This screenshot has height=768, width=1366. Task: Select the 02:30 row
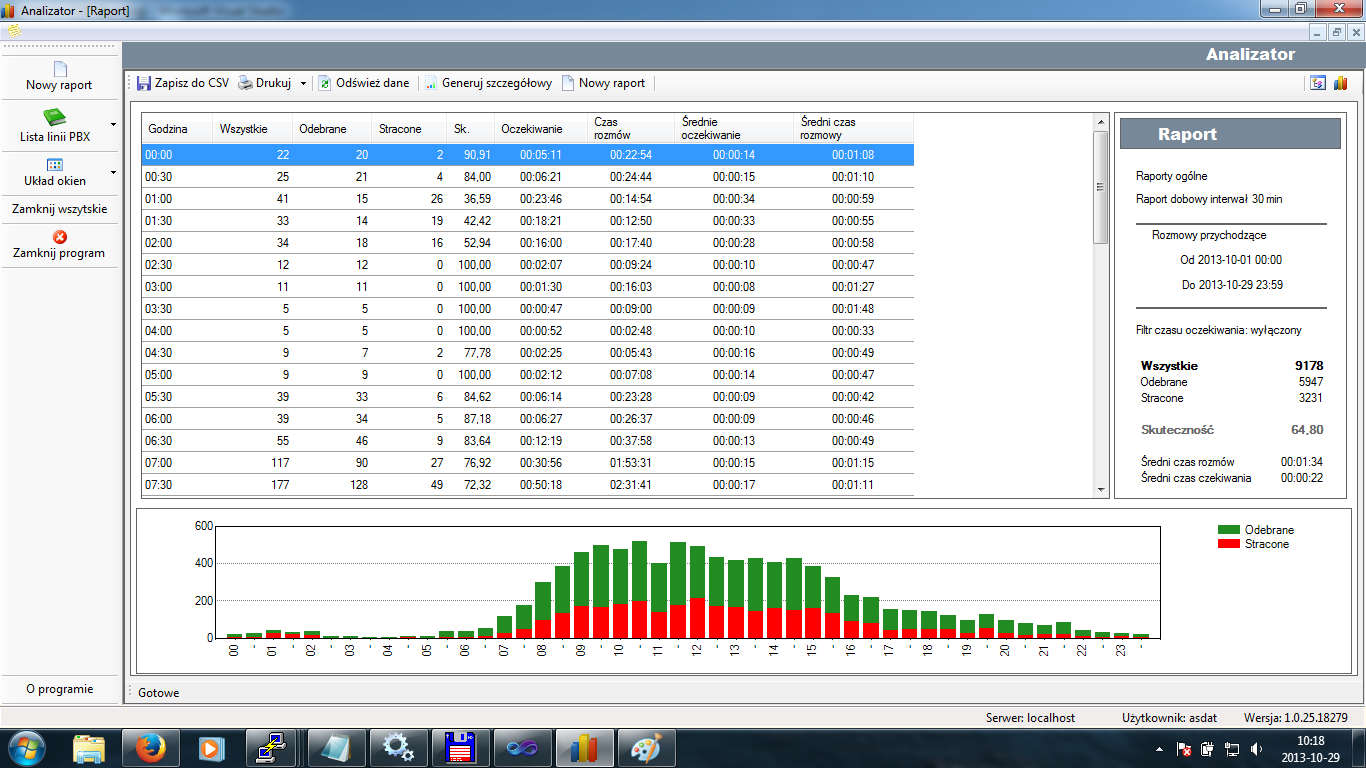(528, 265)
